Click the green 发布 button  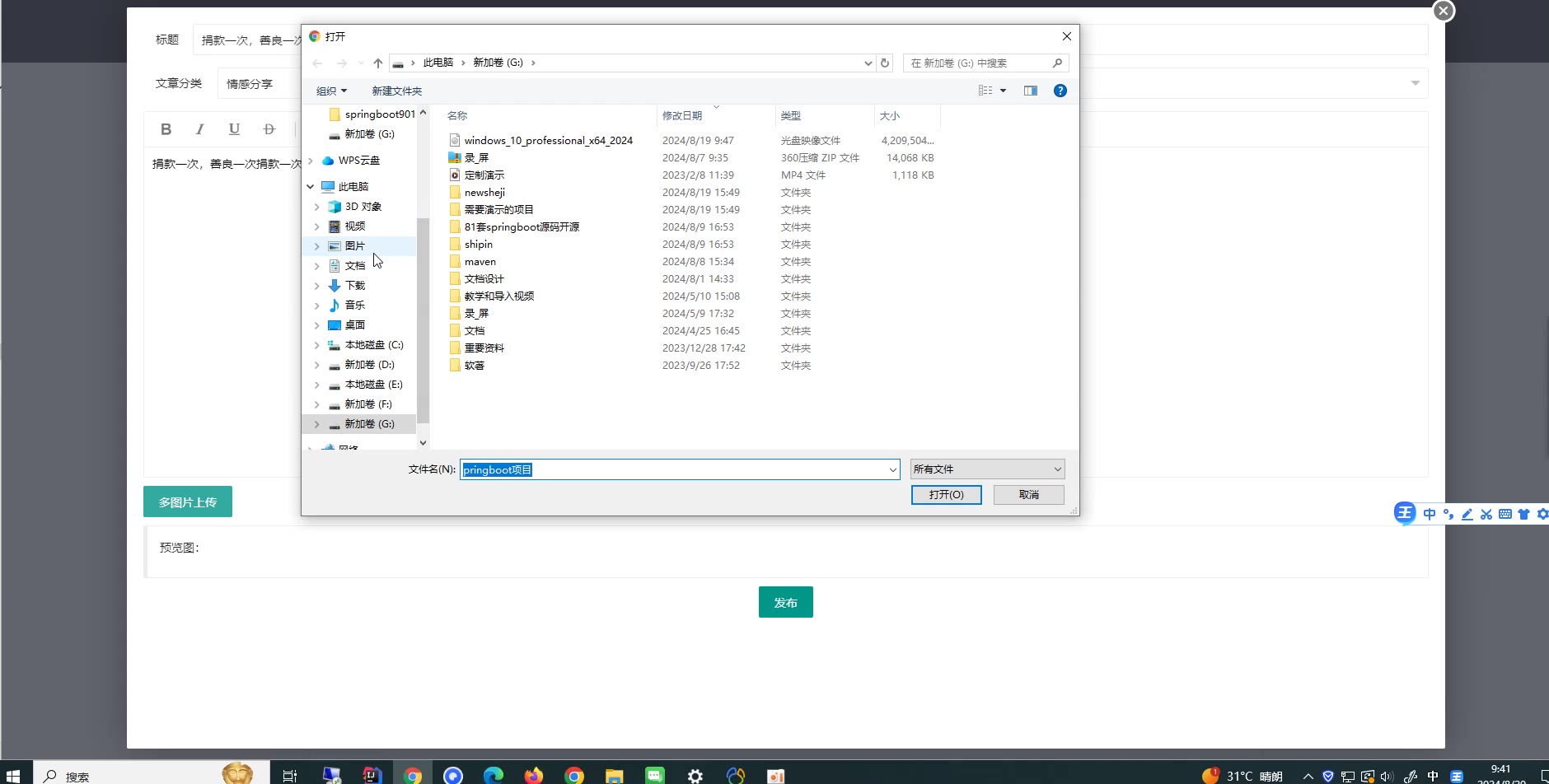click(785, 602)
